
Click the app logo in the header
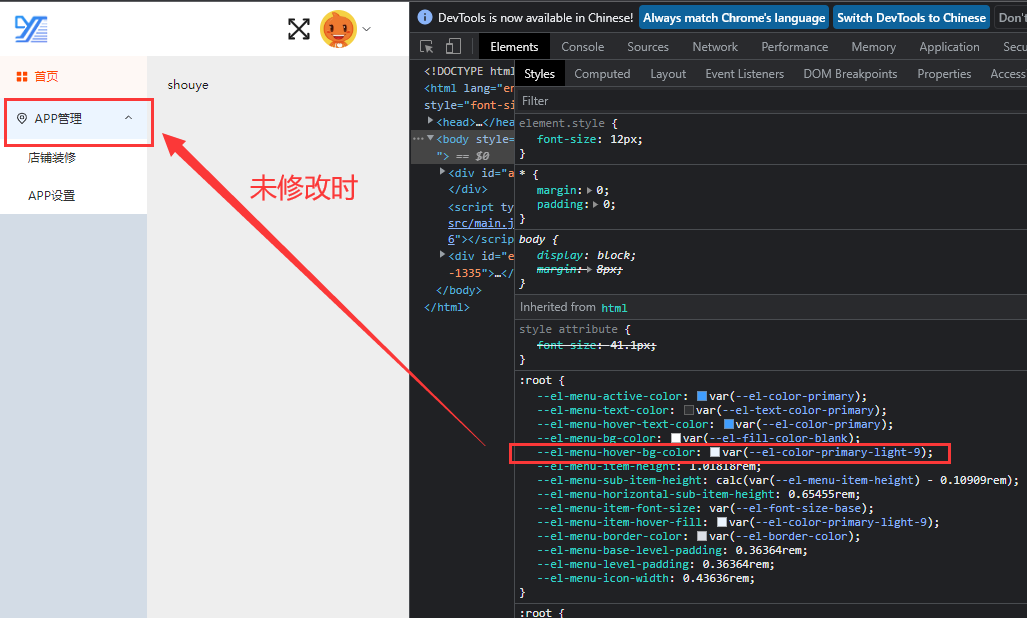tap(31, 29)
